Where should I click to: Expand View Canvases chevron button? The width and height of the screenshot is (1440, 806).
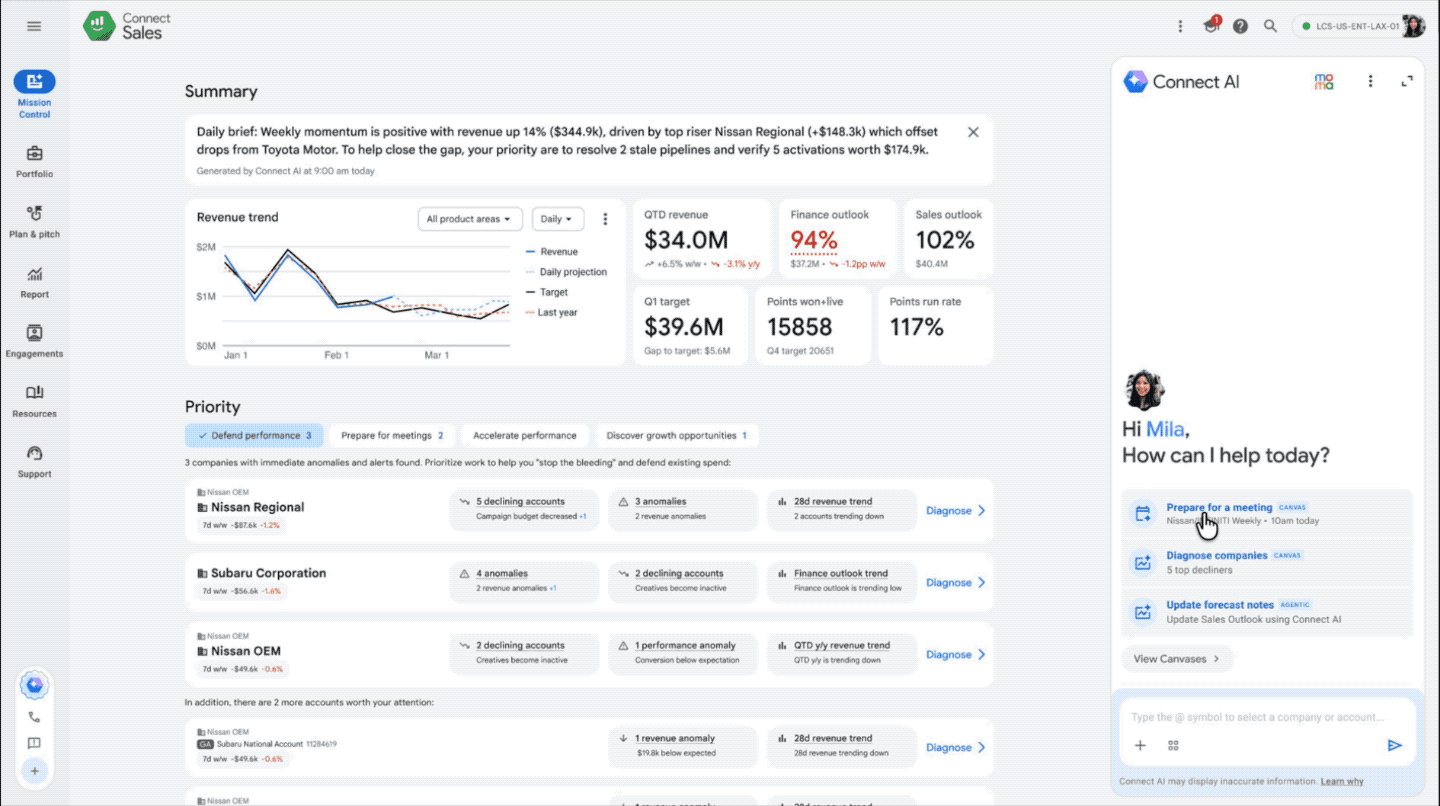[x=1176, y=659]
